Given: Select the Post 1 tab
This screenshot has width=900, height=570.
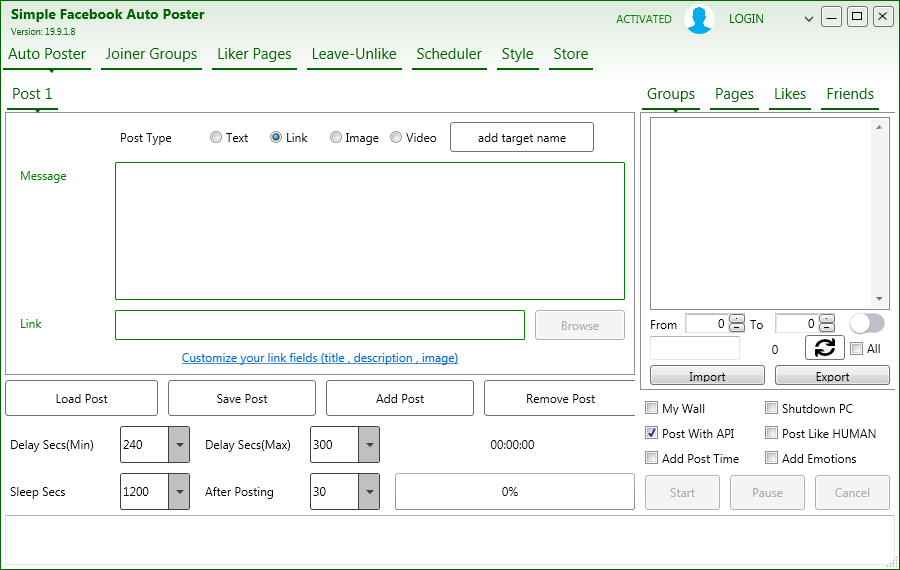Looking at the screenshot, I should (32, 94).
